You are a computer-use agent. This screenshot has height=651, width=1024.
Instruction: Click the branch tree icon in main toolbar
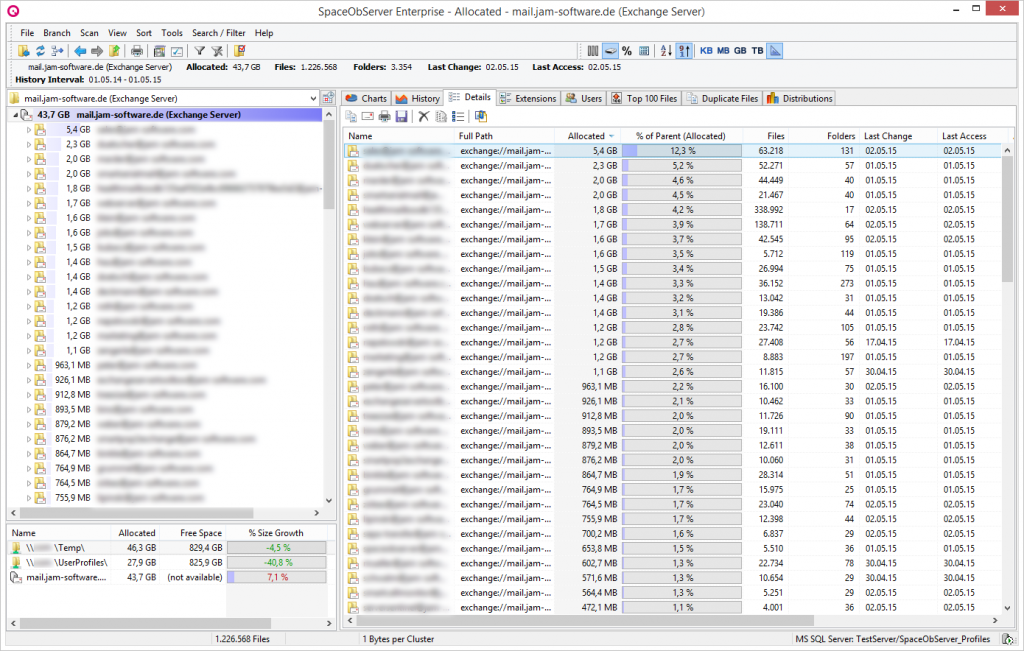(57, 51)
